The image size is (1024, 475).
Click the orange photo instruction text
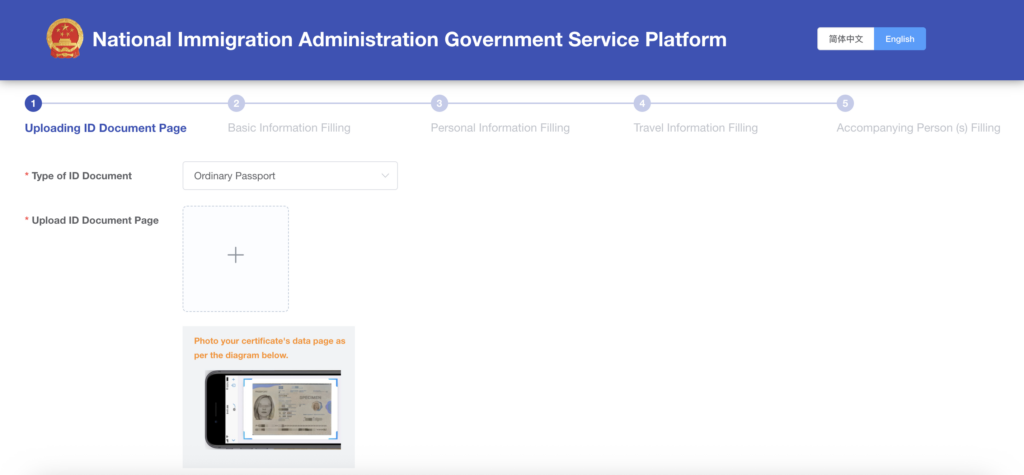[x=269, y=348]
